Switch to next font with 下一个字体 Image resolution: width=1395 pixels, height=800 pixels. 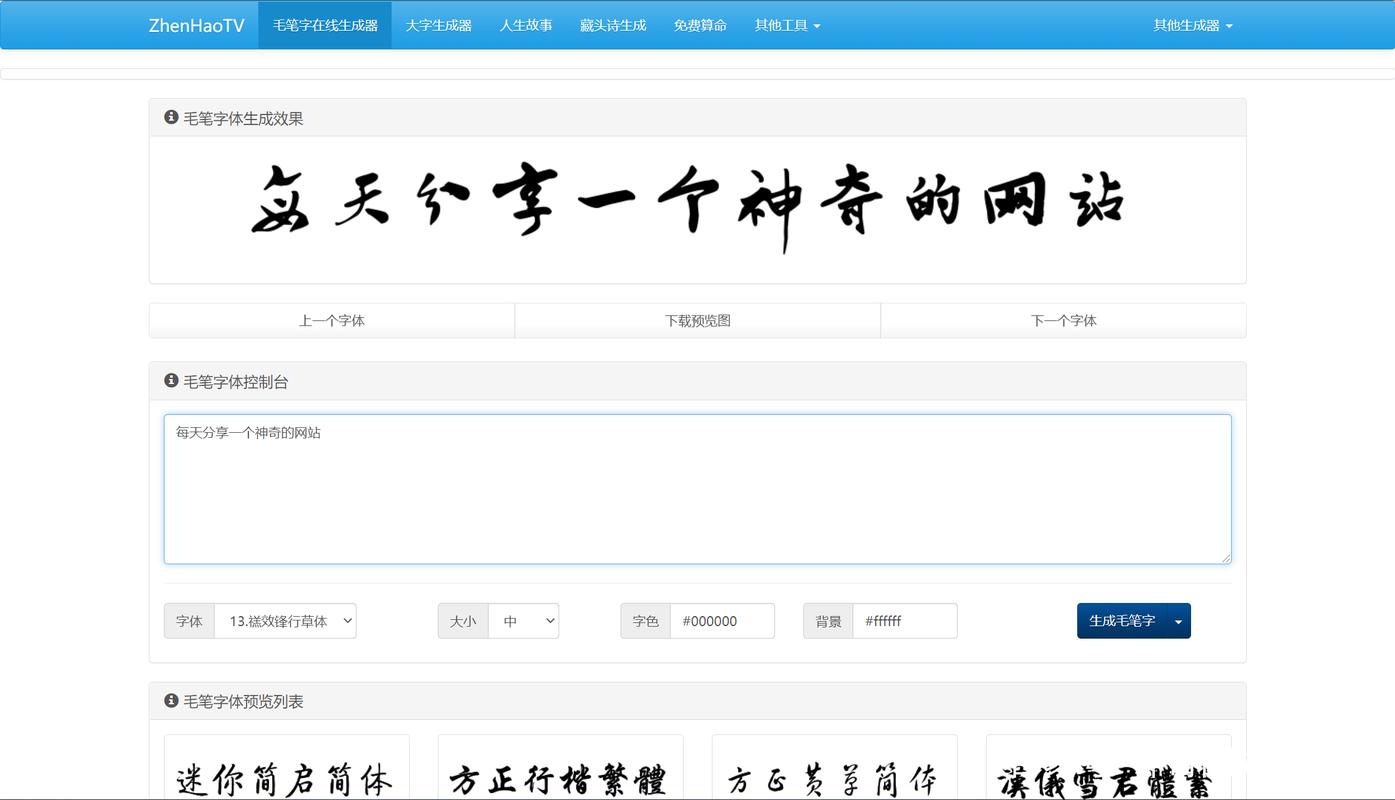(1064, 321)
